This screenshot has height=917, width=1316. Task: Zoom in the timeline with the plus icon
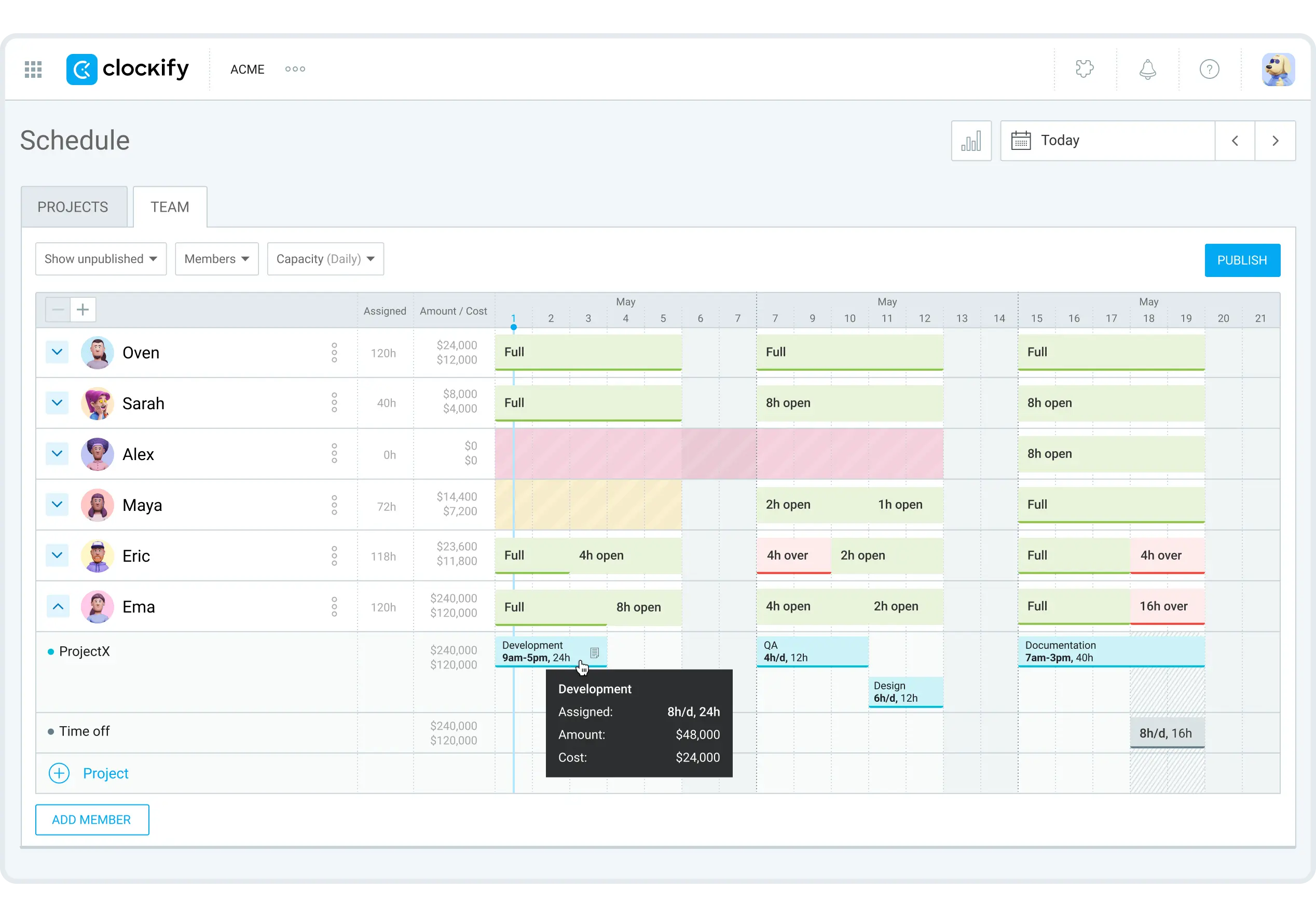click(x=83, y=309)
